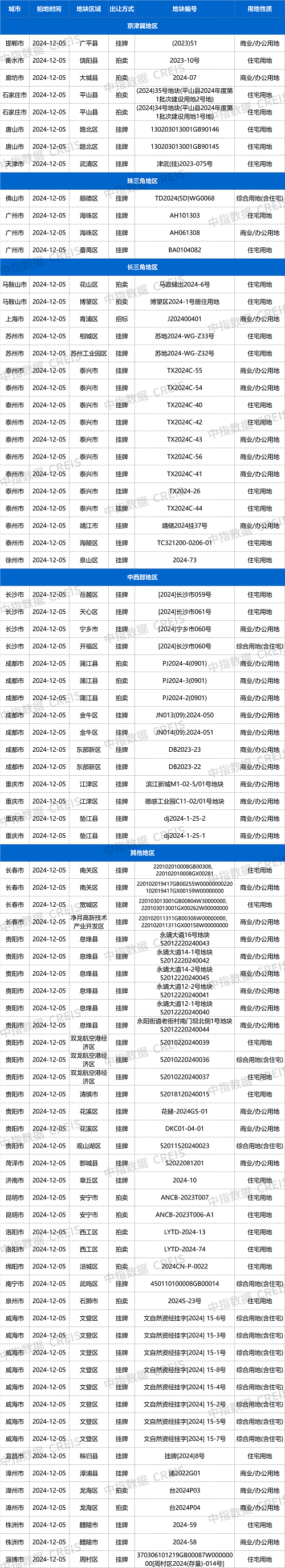Click parcel PJ2024-4(0901)
This screenshot has width=285, height=1568.
pyautogui.click(x=185, y=664)
